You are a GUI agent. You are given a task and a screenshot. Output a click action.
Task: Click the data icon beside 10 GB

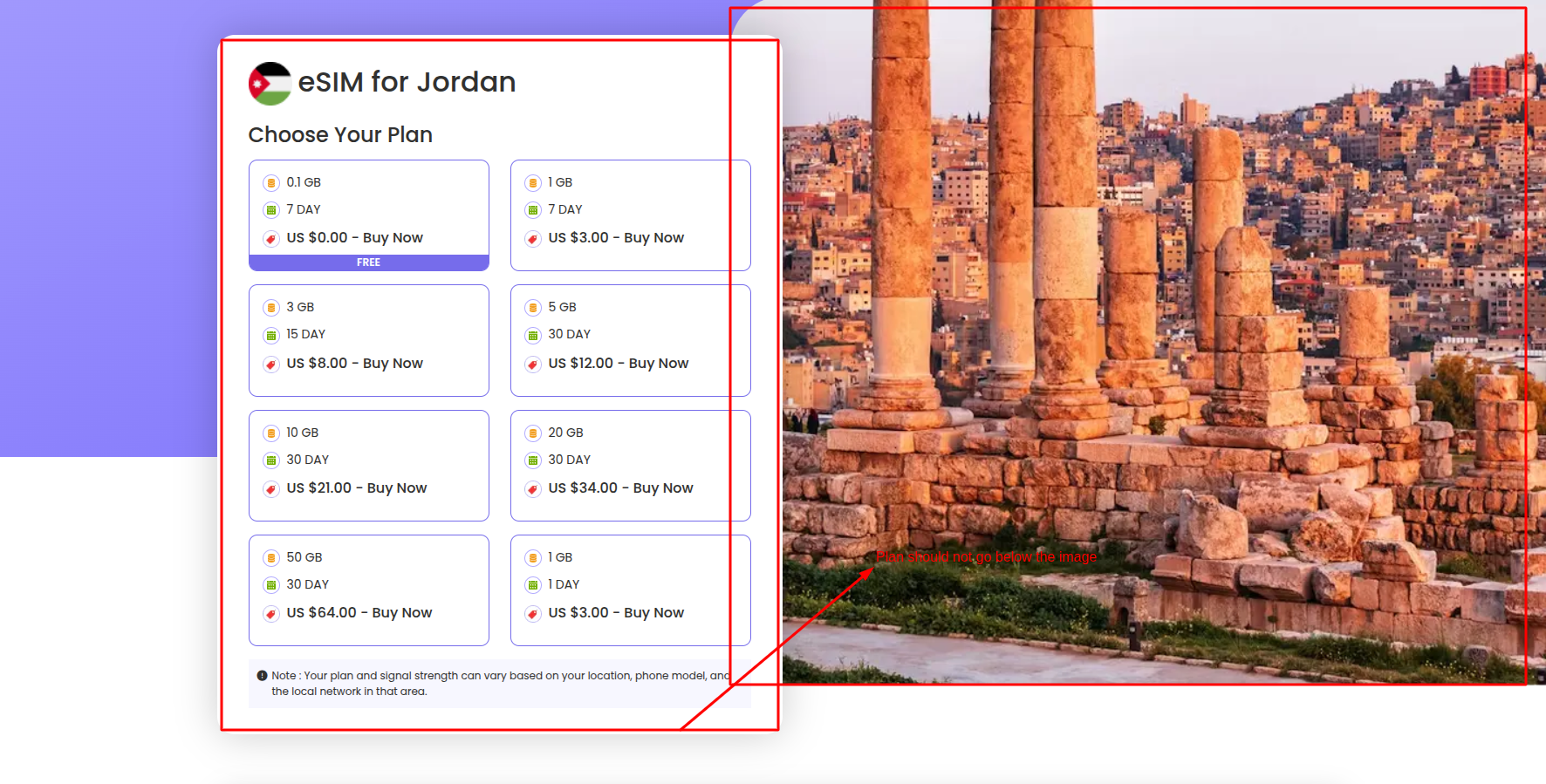click(x=271, y=433)
